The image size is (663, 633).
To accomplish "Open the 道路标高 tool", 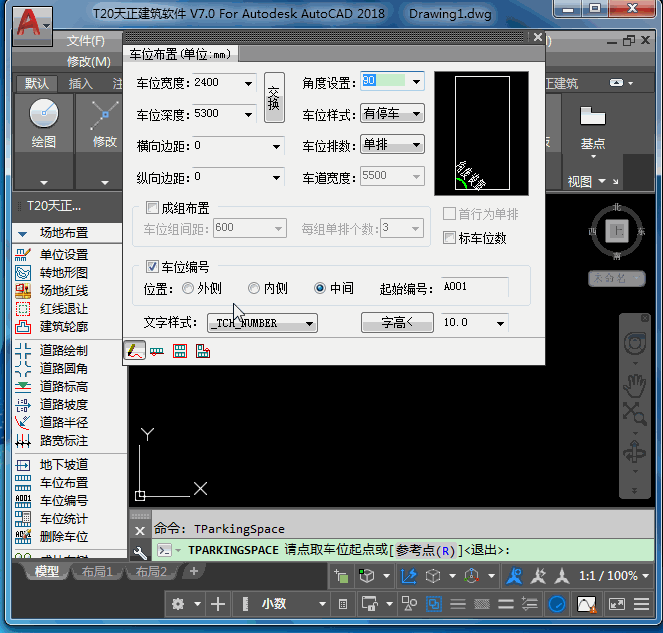I will (23, 386).
